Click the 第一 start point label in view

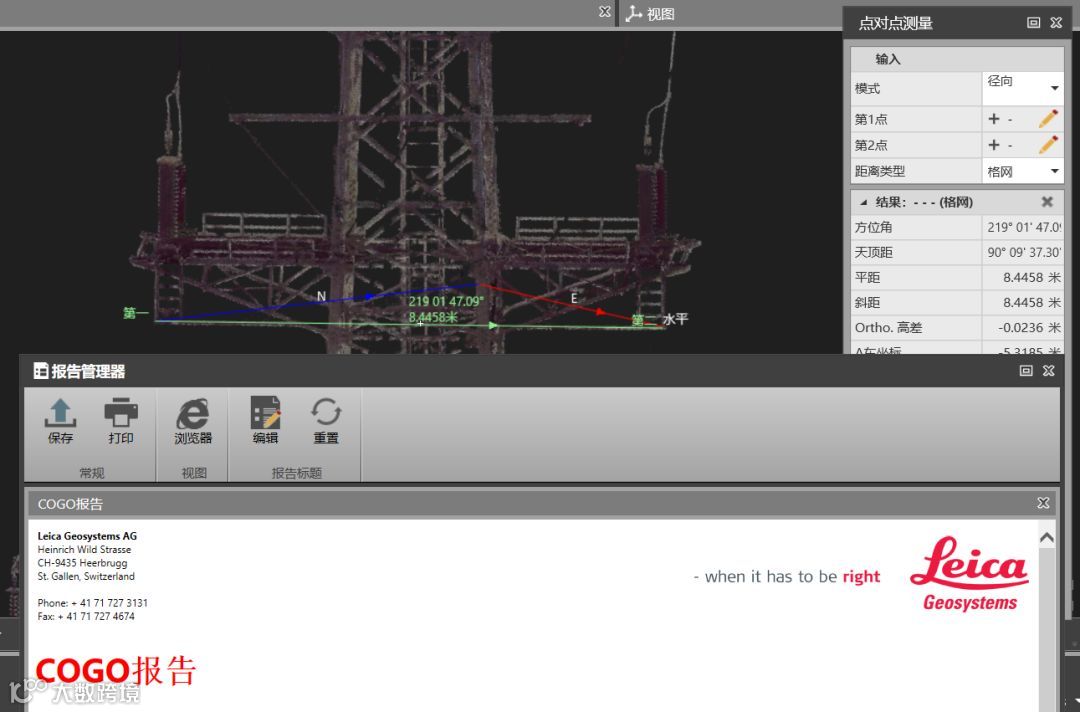coord(136,313)
